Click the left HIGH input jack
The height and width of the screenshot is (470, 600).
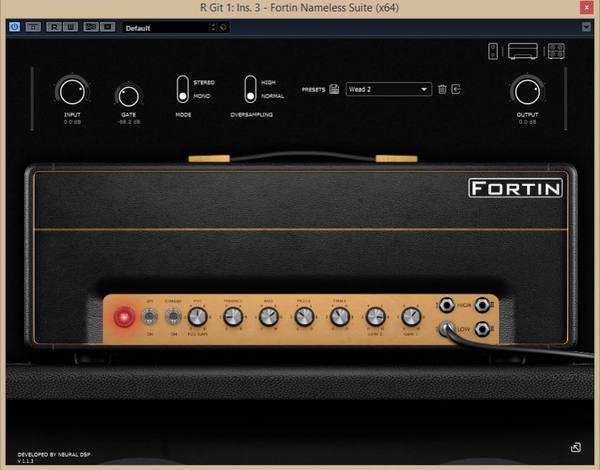pos(446,305)
